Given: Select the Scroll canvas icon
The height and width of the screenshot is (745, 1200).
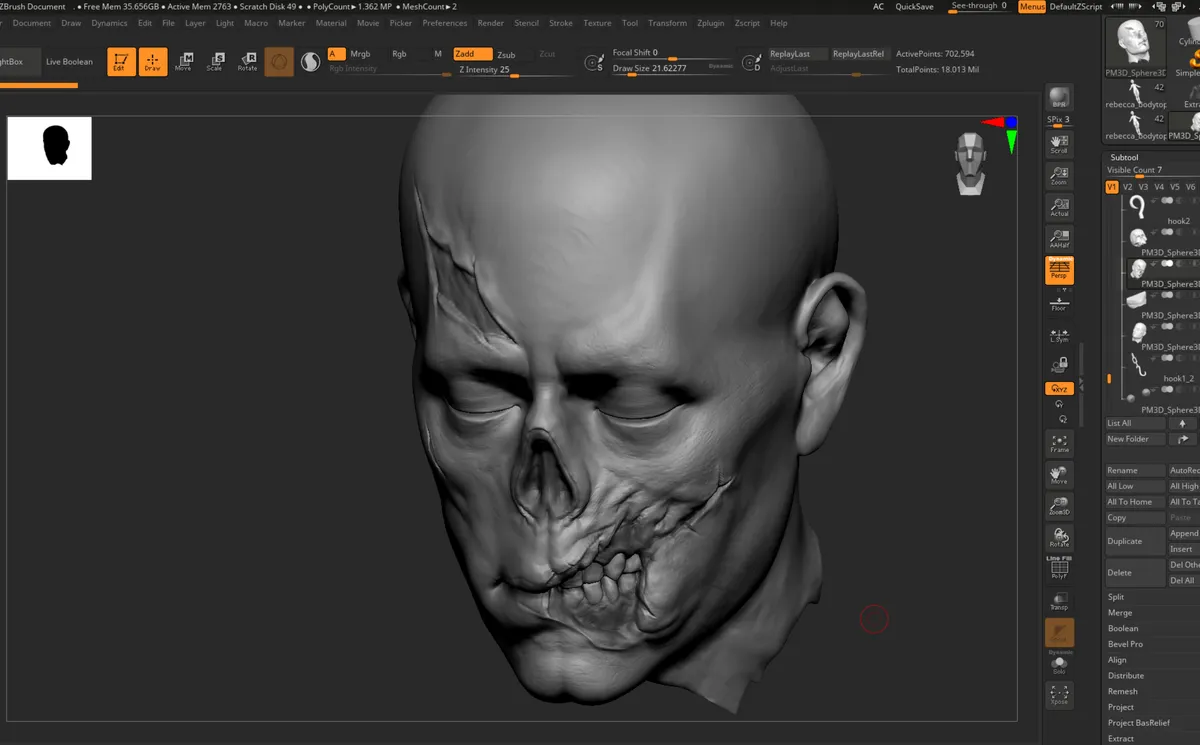Looking at the screenshot, I should coord(1059,144).
